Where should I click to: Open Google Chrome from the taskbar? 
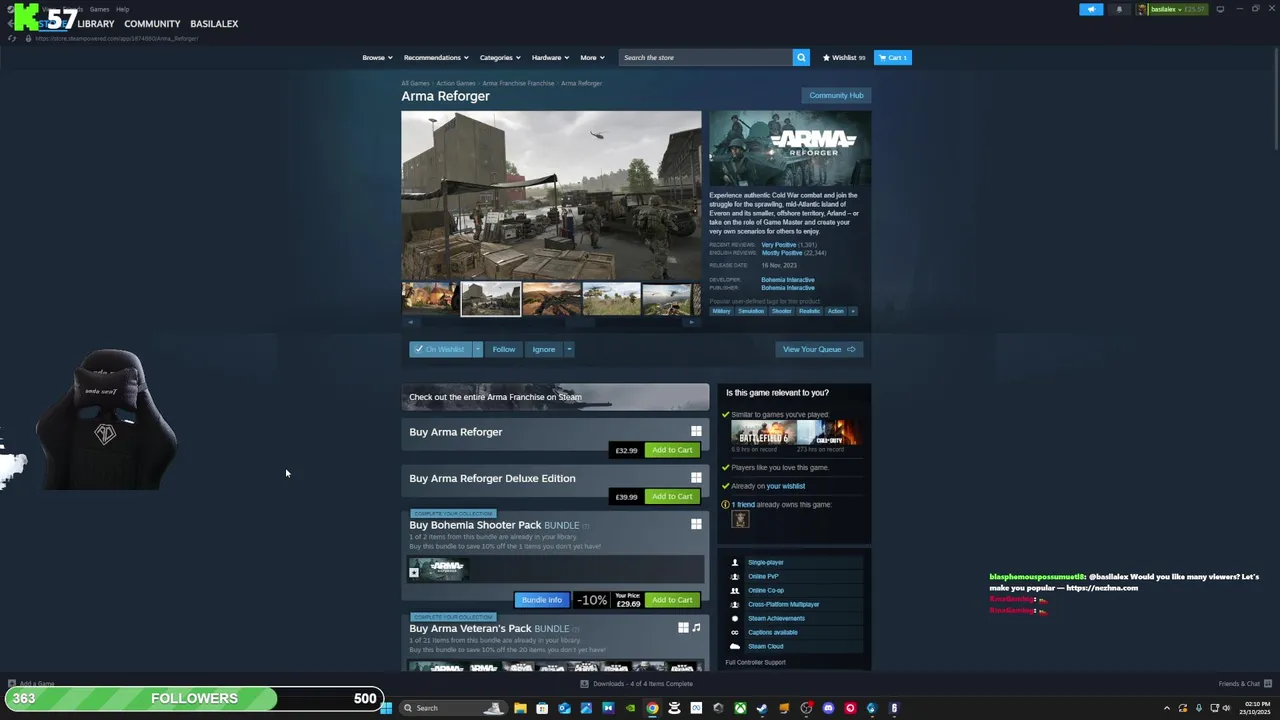[x=652, y=708]
